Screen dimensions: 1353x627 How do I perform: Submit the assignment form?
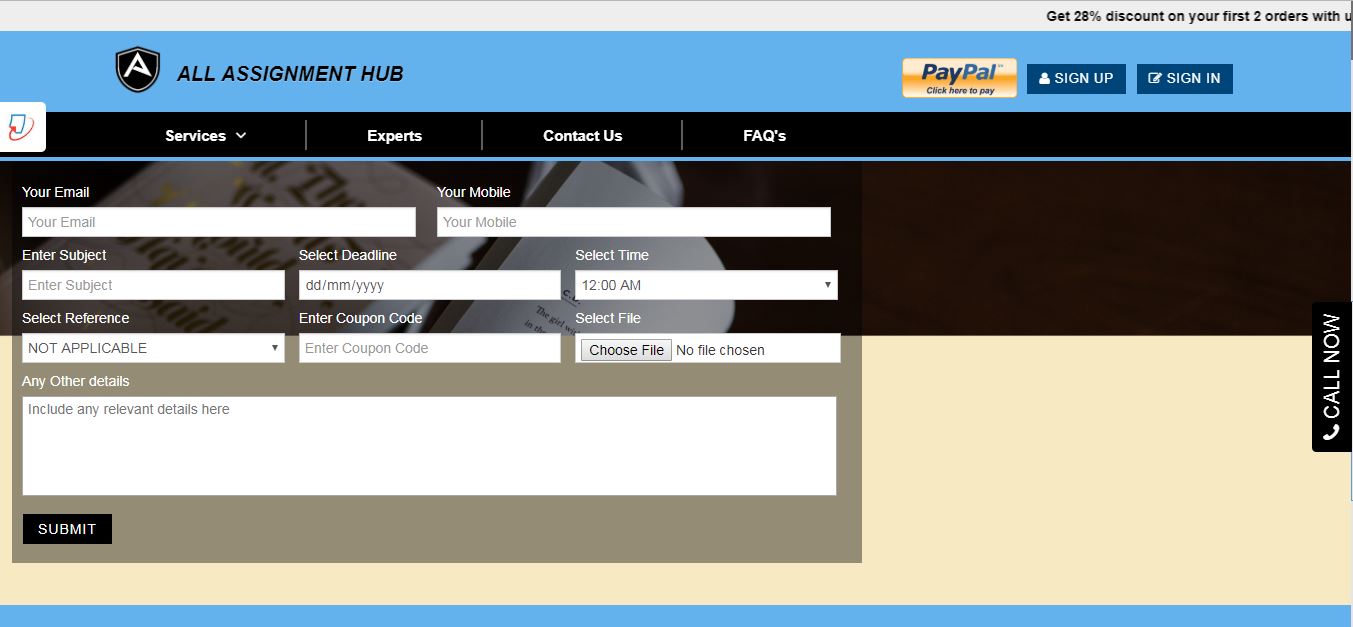point(67,529)
